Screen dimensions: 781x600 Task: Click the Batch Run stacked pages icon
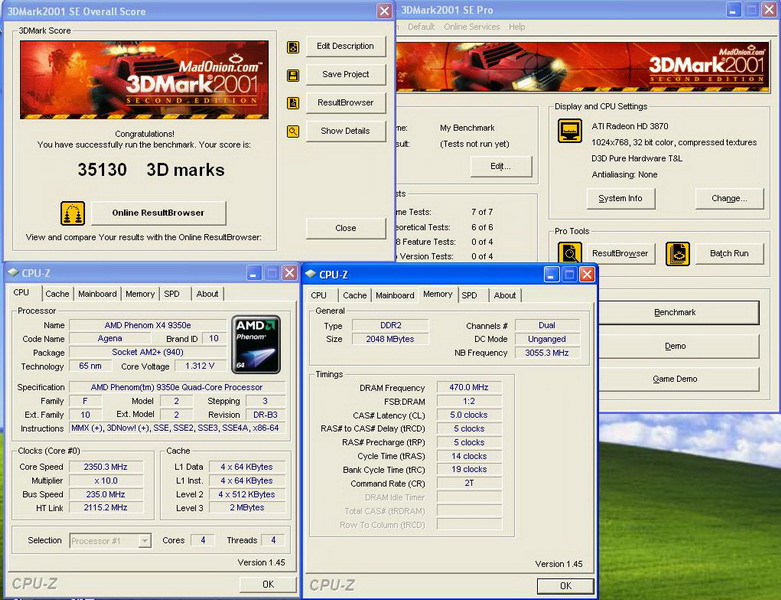pos(678,253)
